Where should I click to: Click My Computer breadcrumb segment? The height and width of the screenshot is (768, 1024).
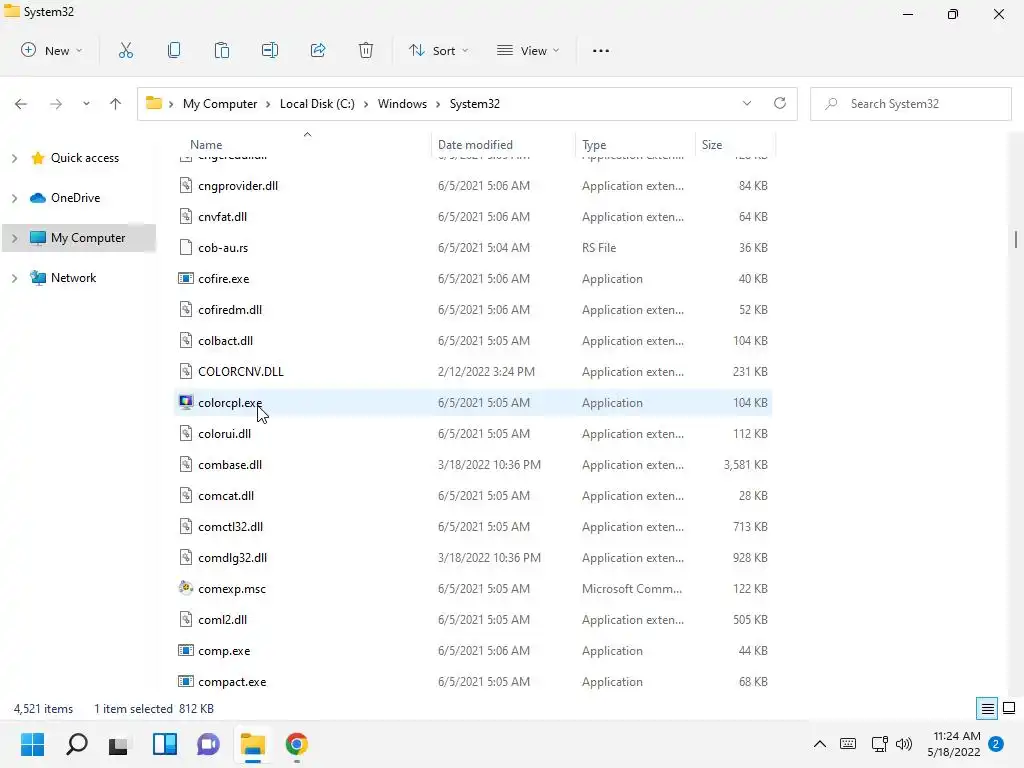(x=220, y=104)
